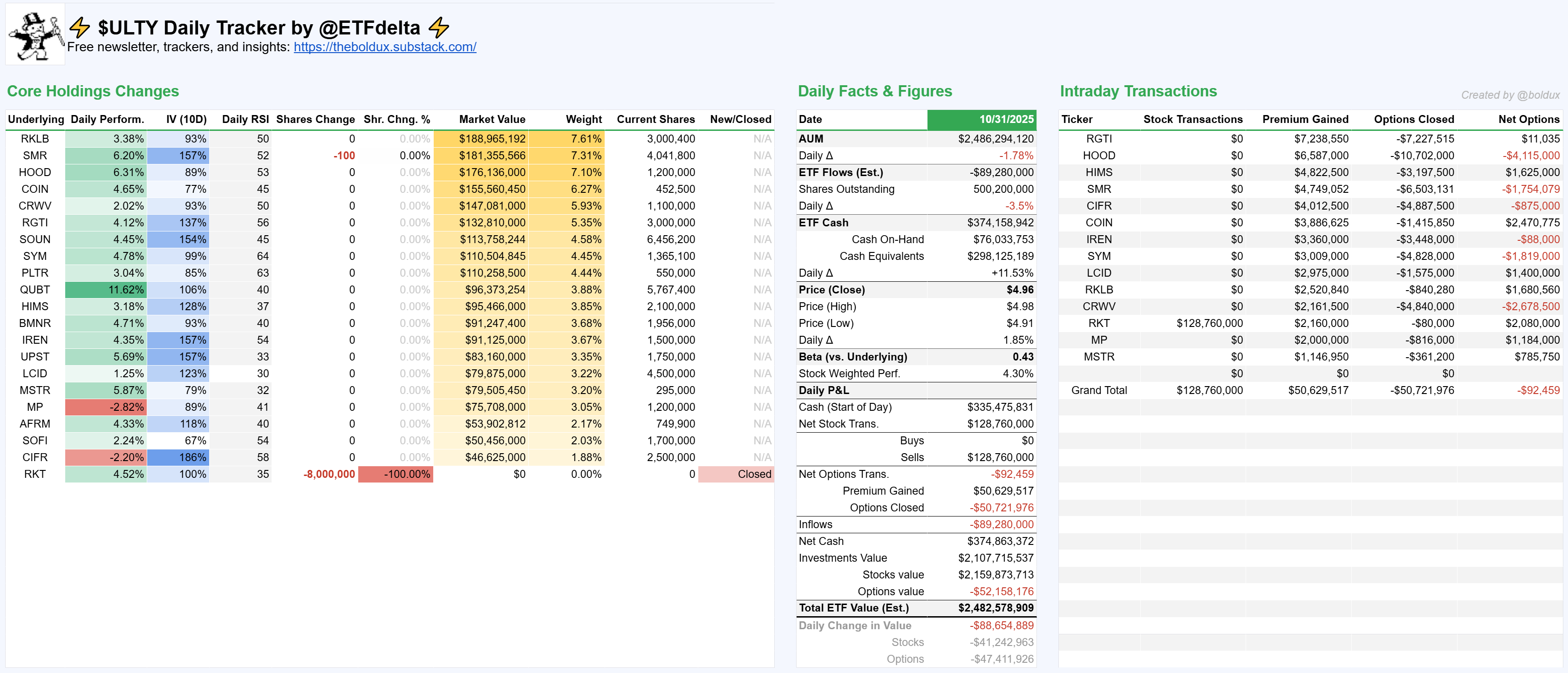Image resolution: width=1568 pixels, height=673 pixels.
Task: Click the Market Value column header
Action: point(491,119)
